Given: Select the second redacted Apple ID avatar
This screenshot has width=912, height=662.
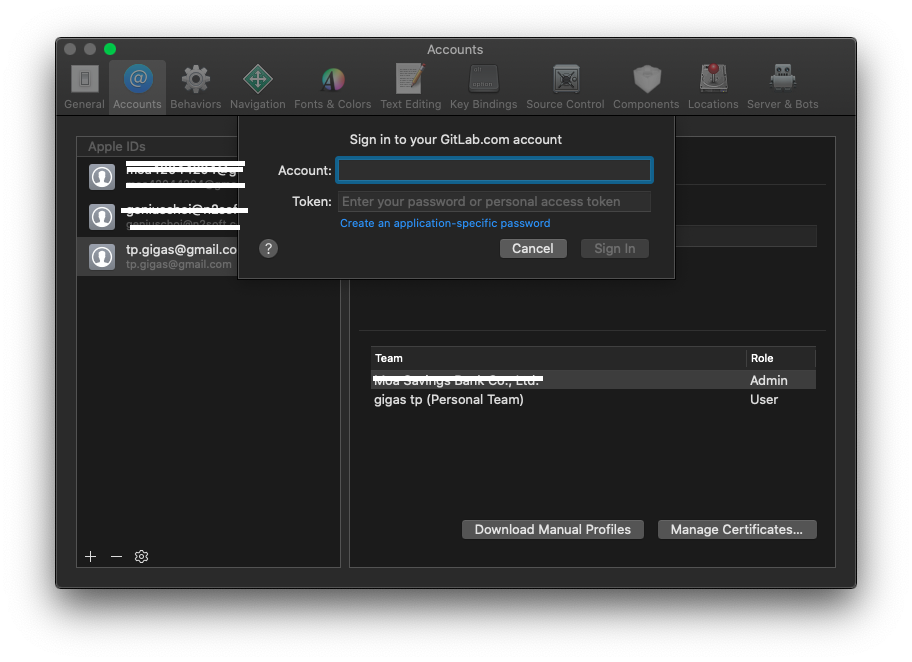Looking at the screenshot, I should [x=102, y=217].
